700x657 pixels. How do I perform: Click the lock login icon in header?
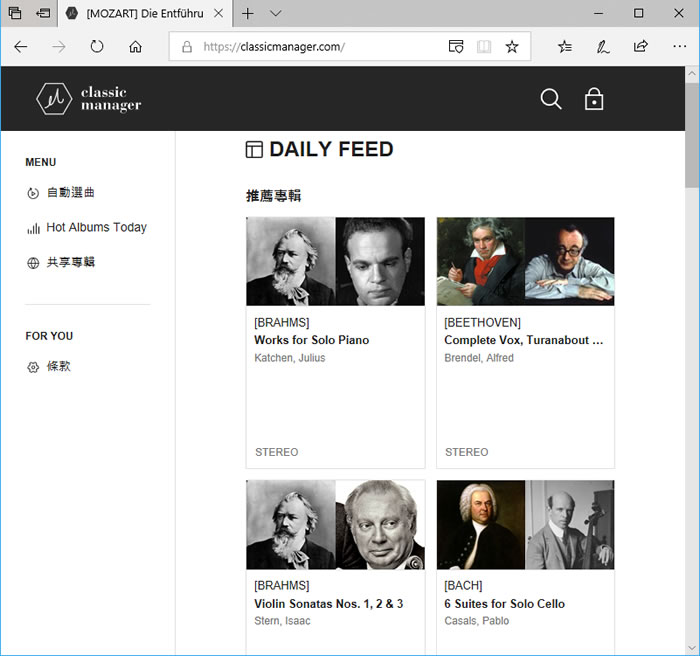[594, 99]
